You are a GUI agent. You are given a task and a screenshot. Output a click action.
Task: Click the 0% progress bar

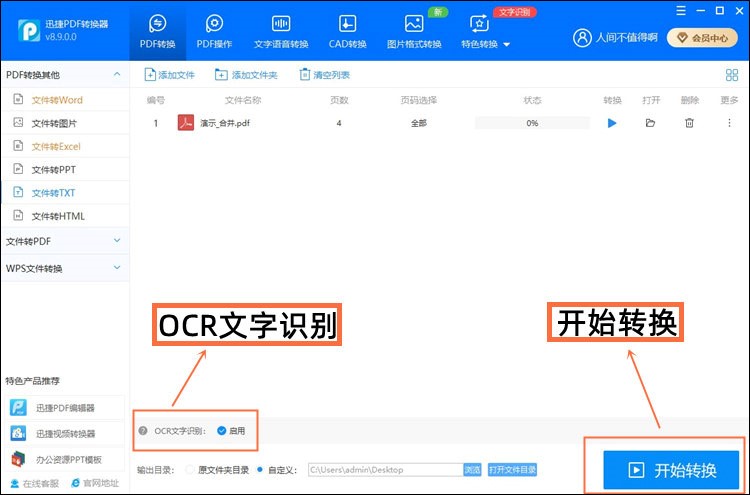coord(532,123)
